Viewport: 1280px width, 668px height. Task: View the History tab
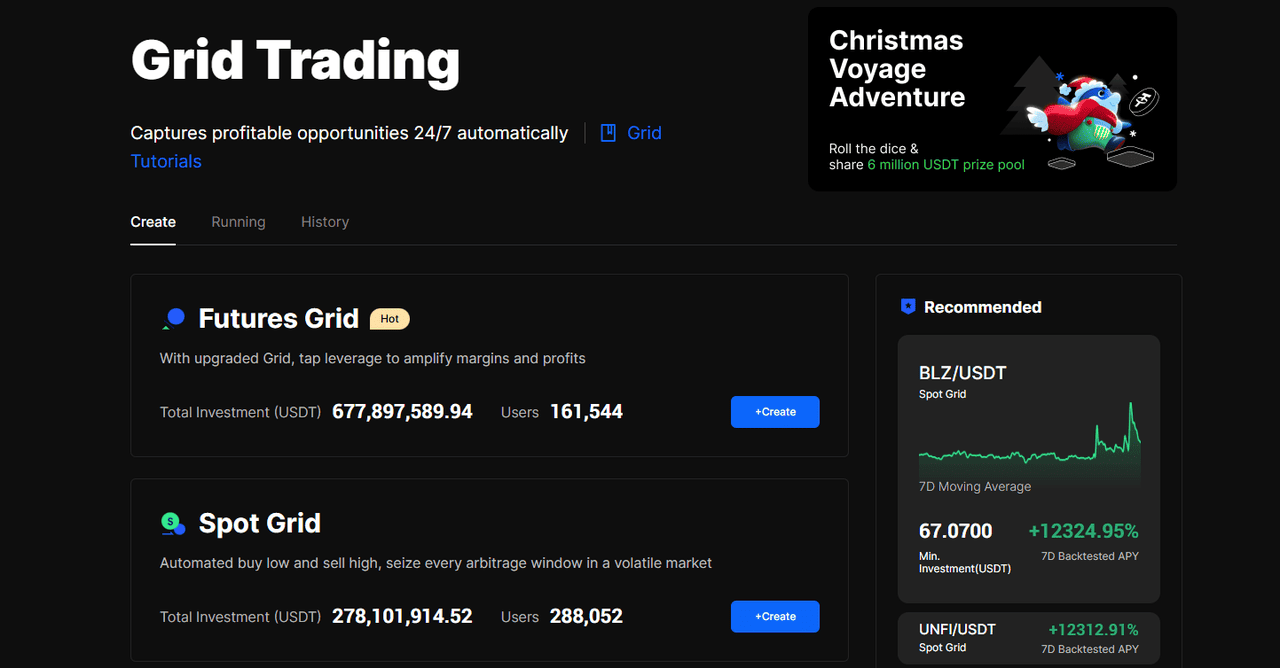point(325,222)
